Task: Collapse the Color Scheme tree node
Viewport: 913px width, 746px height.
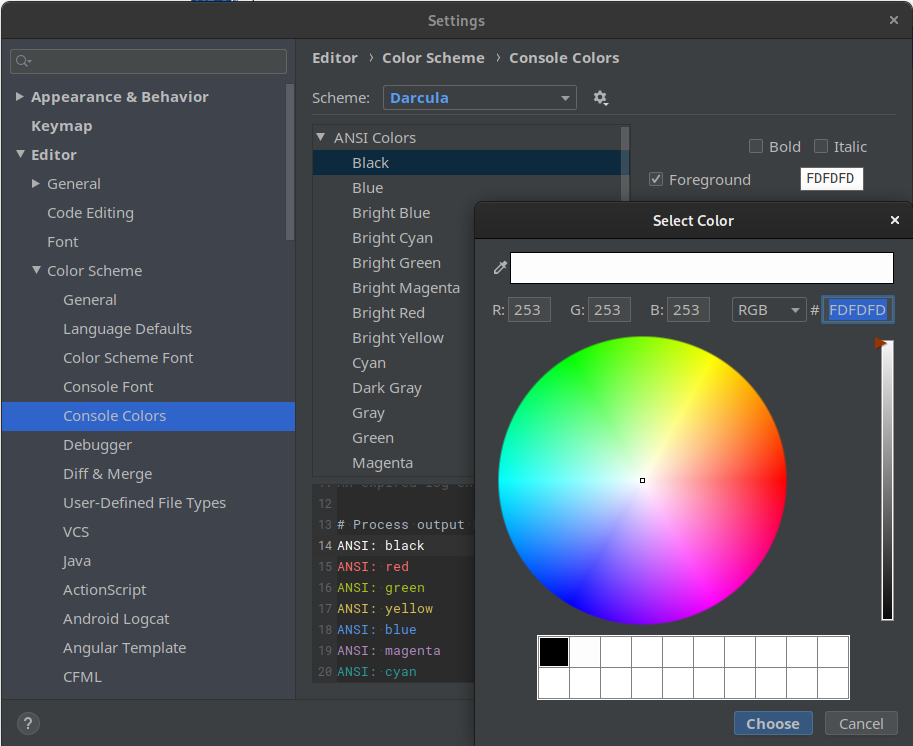Action: click(x=36, y=270)
